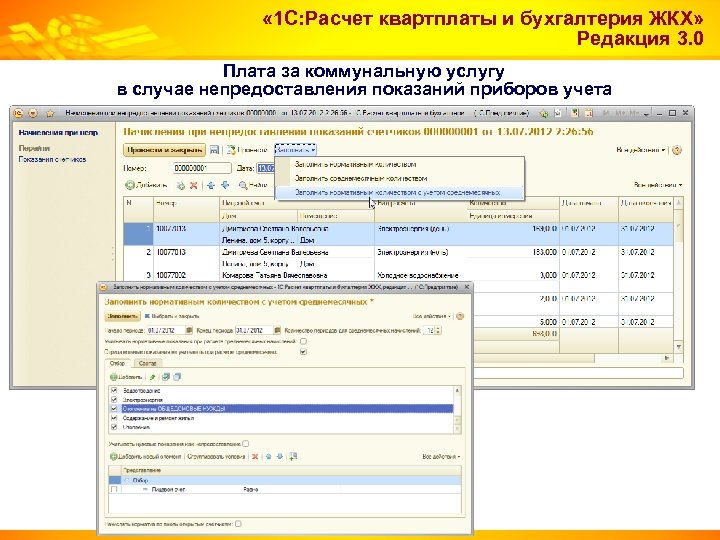Click the vertical scrollbar of the main table
This screenshot has height=540, width=720.
tap(679, 274)
